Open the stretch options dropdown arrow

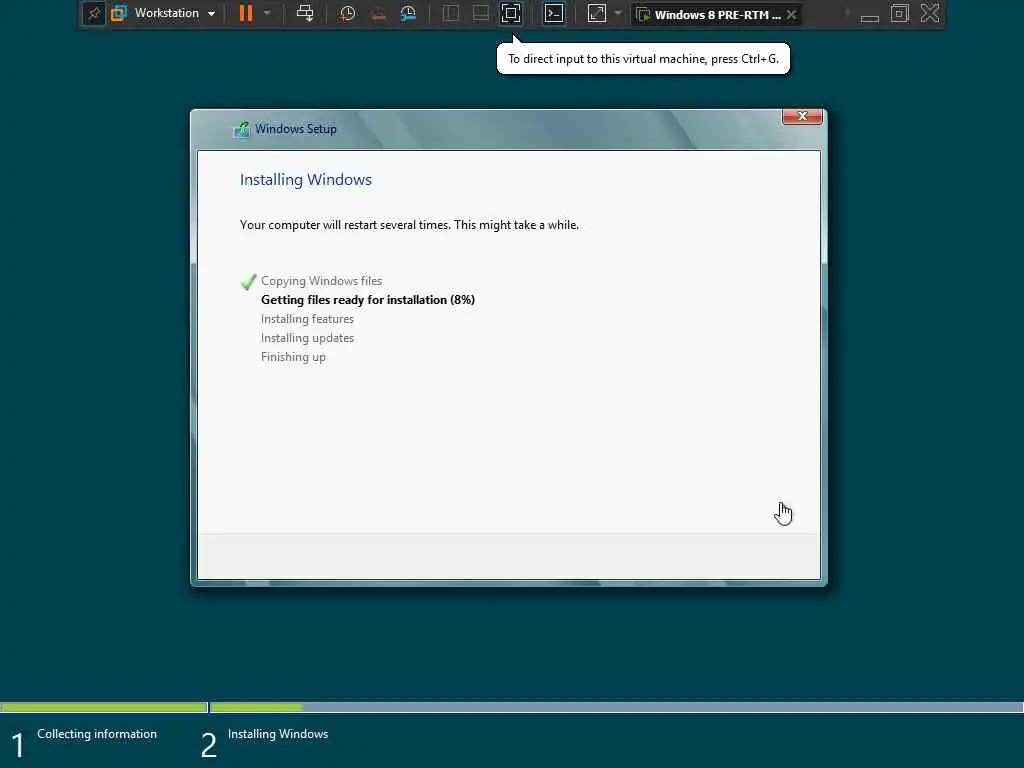click(618, 13)
